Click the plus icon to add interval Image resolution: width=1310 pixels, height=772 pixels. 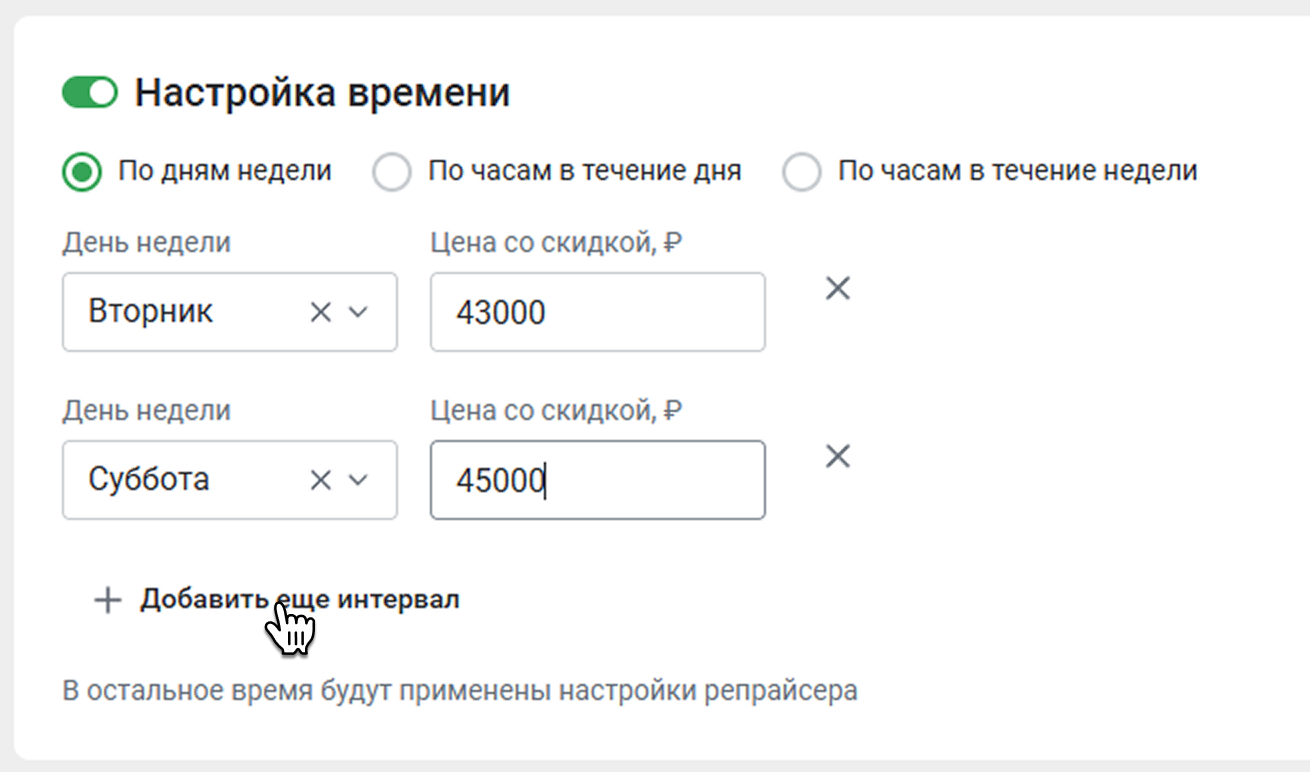pos(107,600)
